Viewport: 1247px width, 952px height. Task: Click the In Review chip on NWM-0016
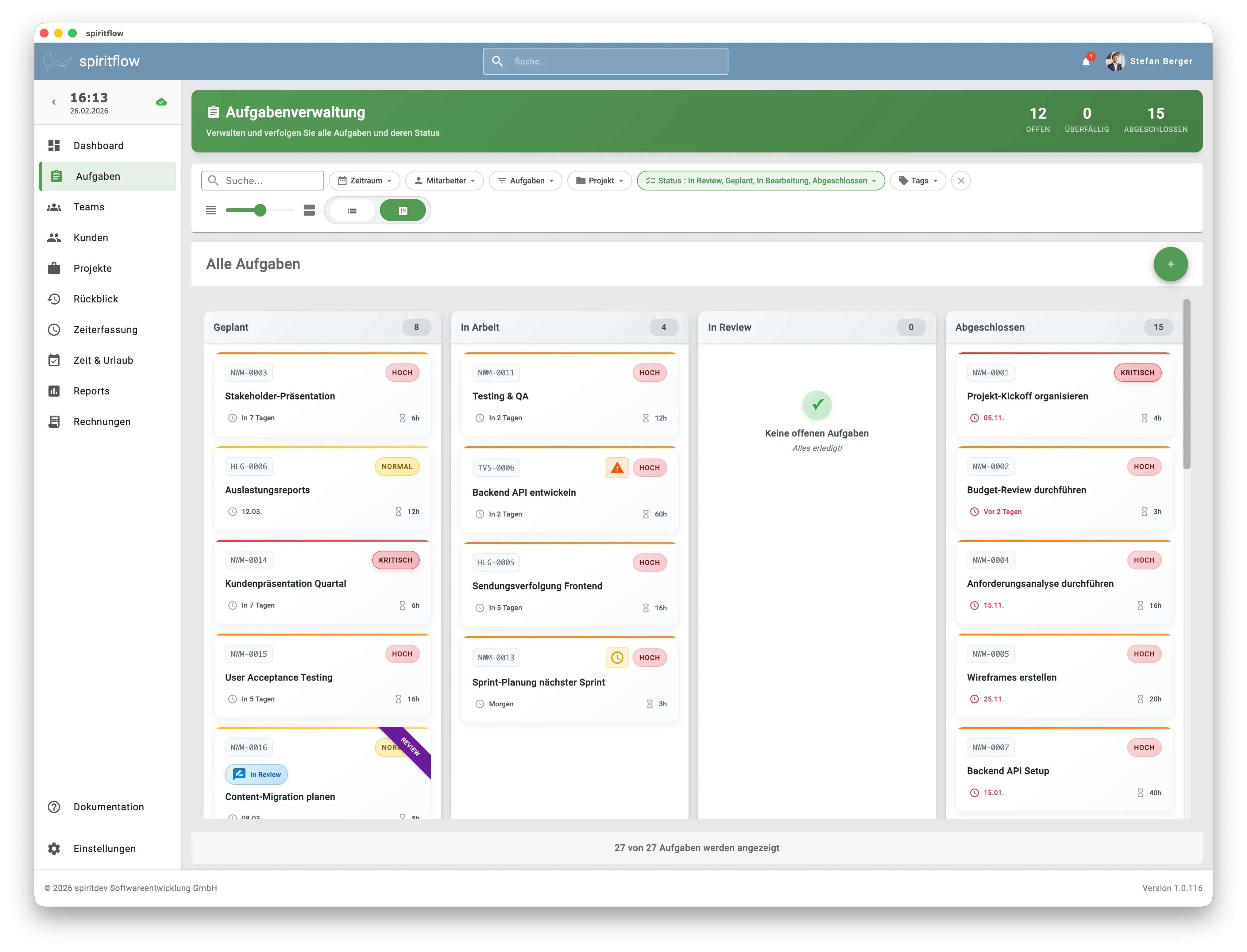coord(256,774)
